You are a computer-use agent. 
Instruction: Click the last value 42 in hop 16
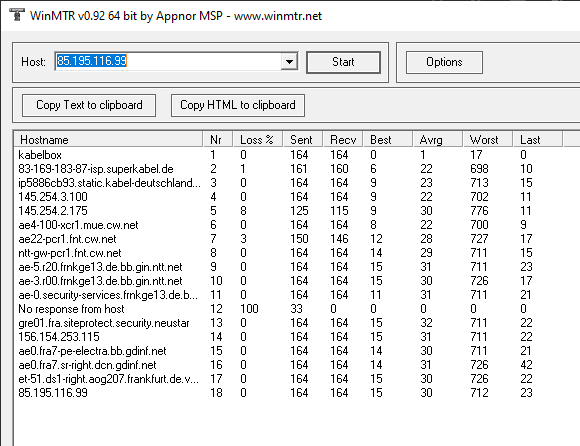pyautogui.click(x=526, y=365)
